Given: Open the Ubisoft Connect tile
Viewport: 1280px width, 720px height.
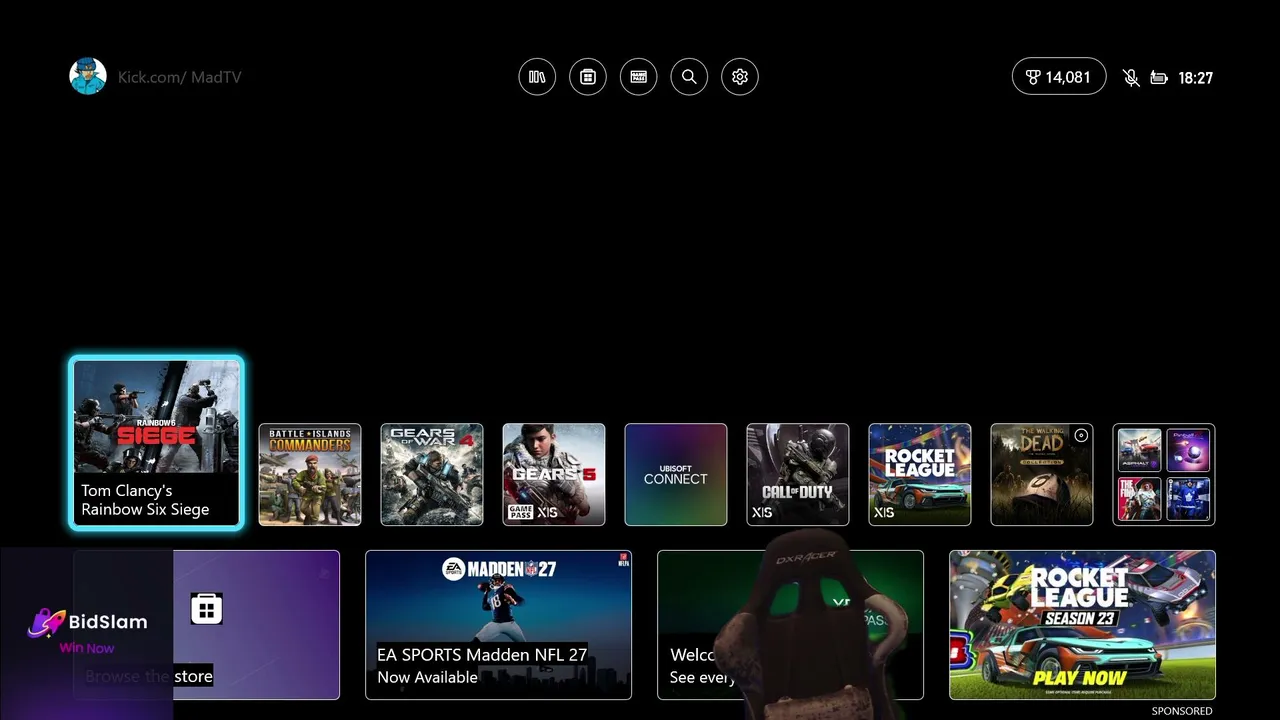Looking at the screenshot, I should pos(676,474).
